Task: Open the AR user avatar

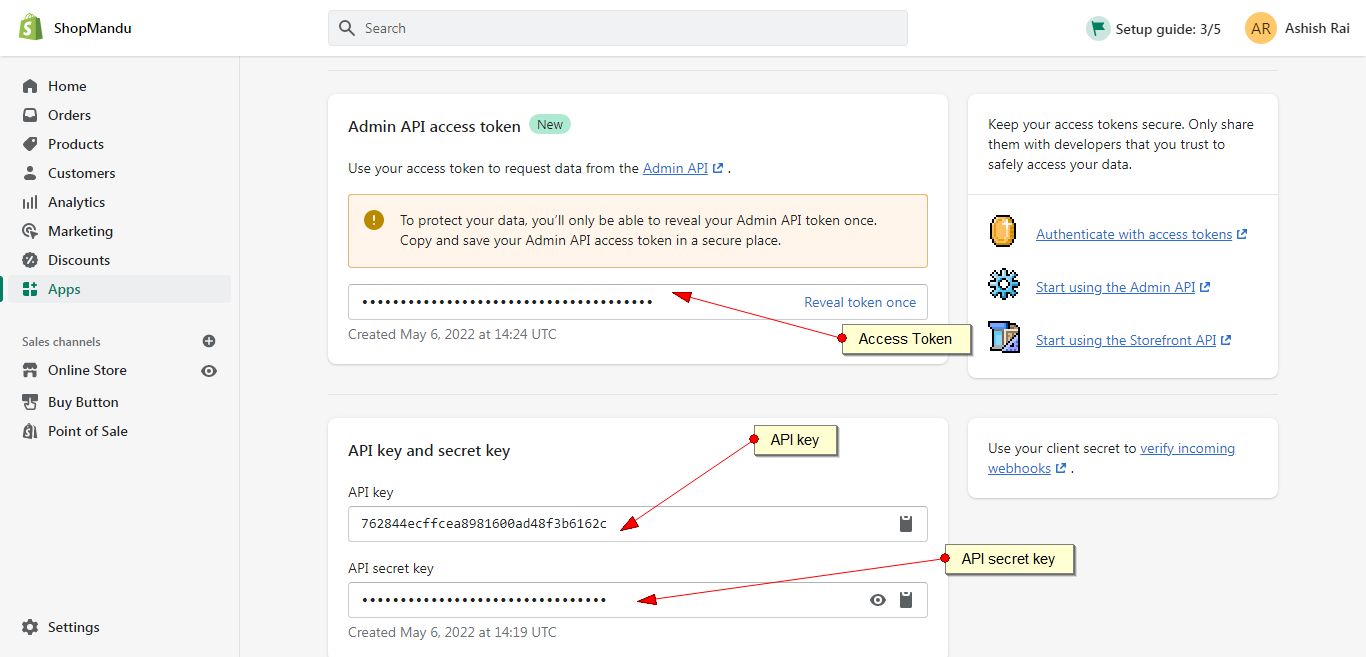Action: 1261,28
